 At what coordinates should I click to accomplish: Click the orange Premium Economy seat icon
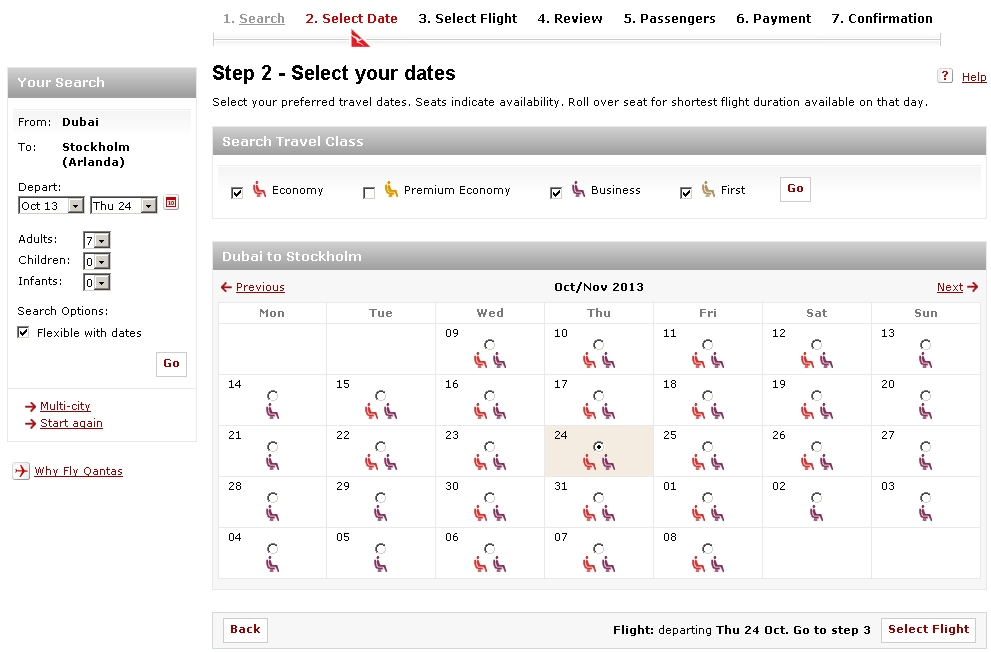tap(391, 189)
